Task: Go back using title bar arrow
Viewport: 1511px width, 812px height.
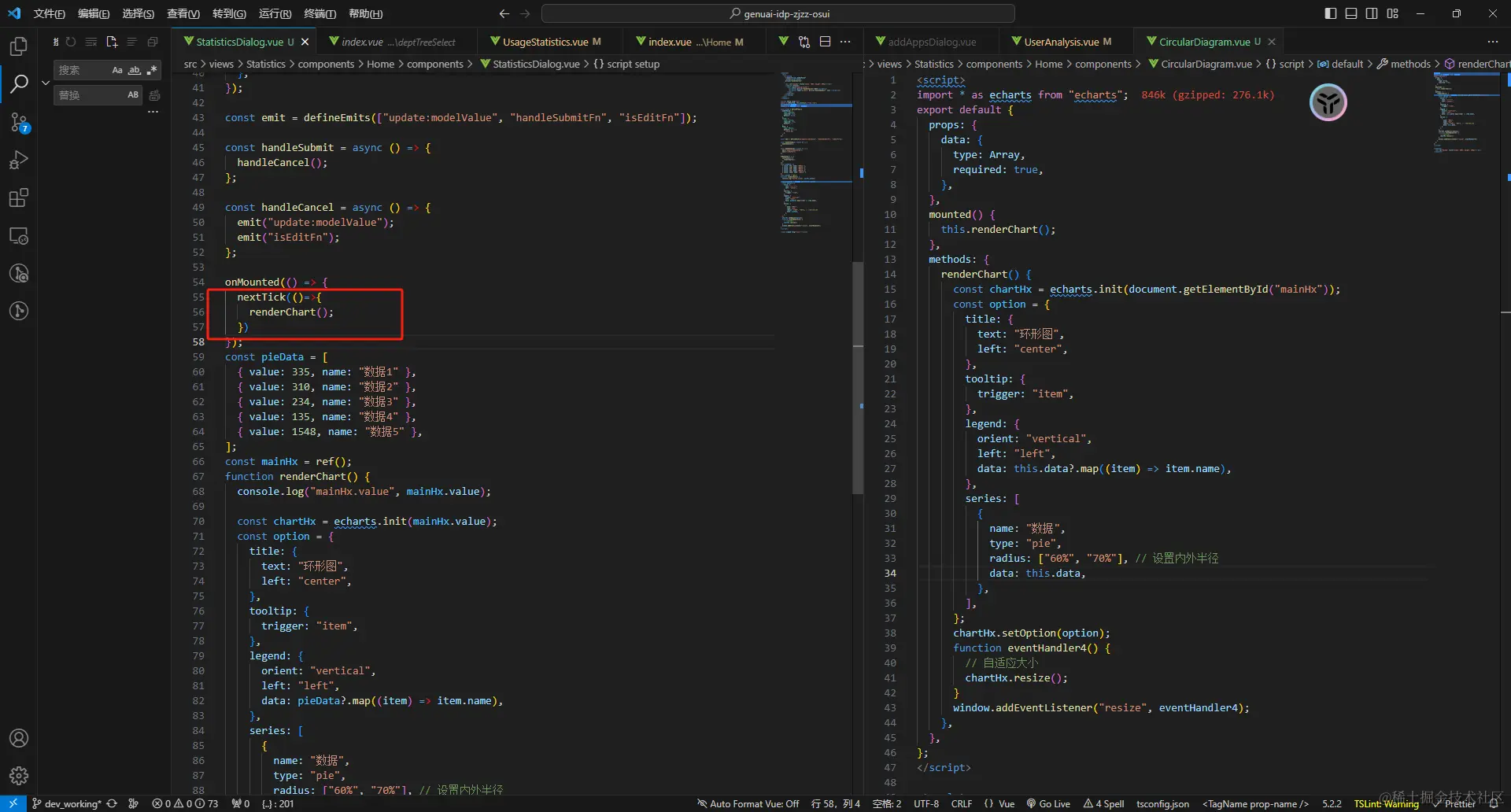Action: coord(504,13)
